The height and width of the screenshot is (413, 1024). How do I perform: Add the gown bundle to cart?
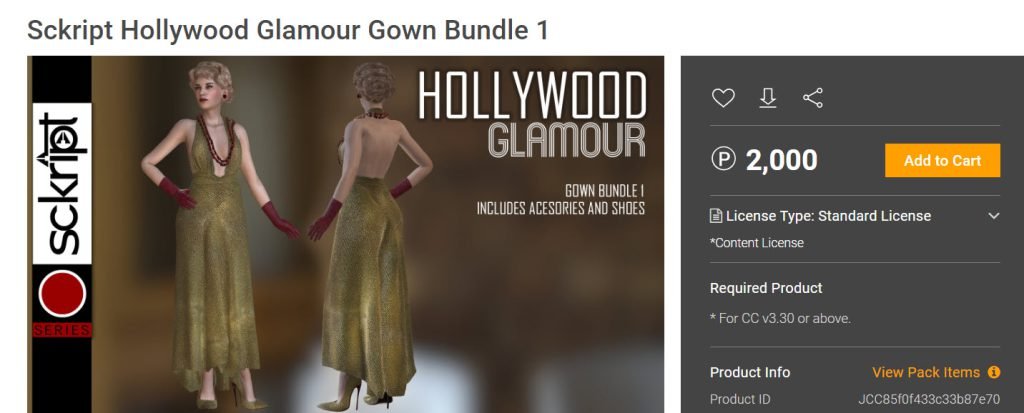942,160
